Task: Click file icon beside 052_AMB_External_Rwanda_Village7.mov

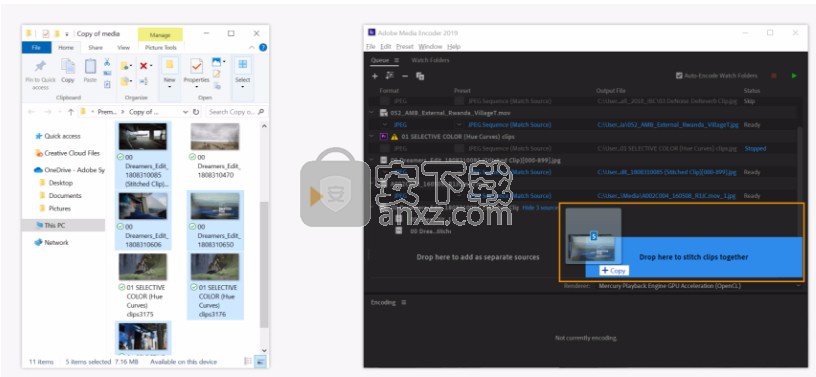Action: pos(384,113)
